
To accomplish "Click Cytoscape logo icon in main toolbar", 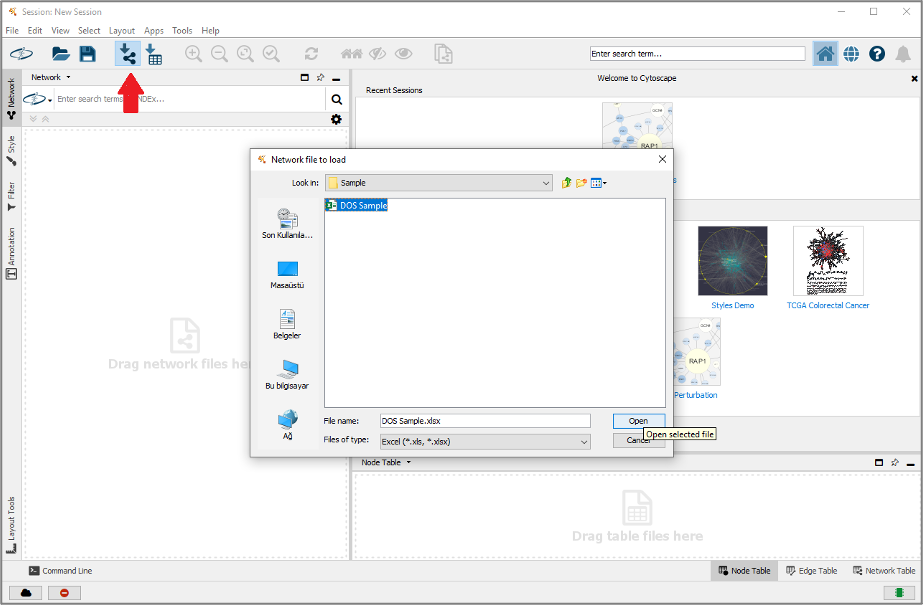I will point(22,54).
